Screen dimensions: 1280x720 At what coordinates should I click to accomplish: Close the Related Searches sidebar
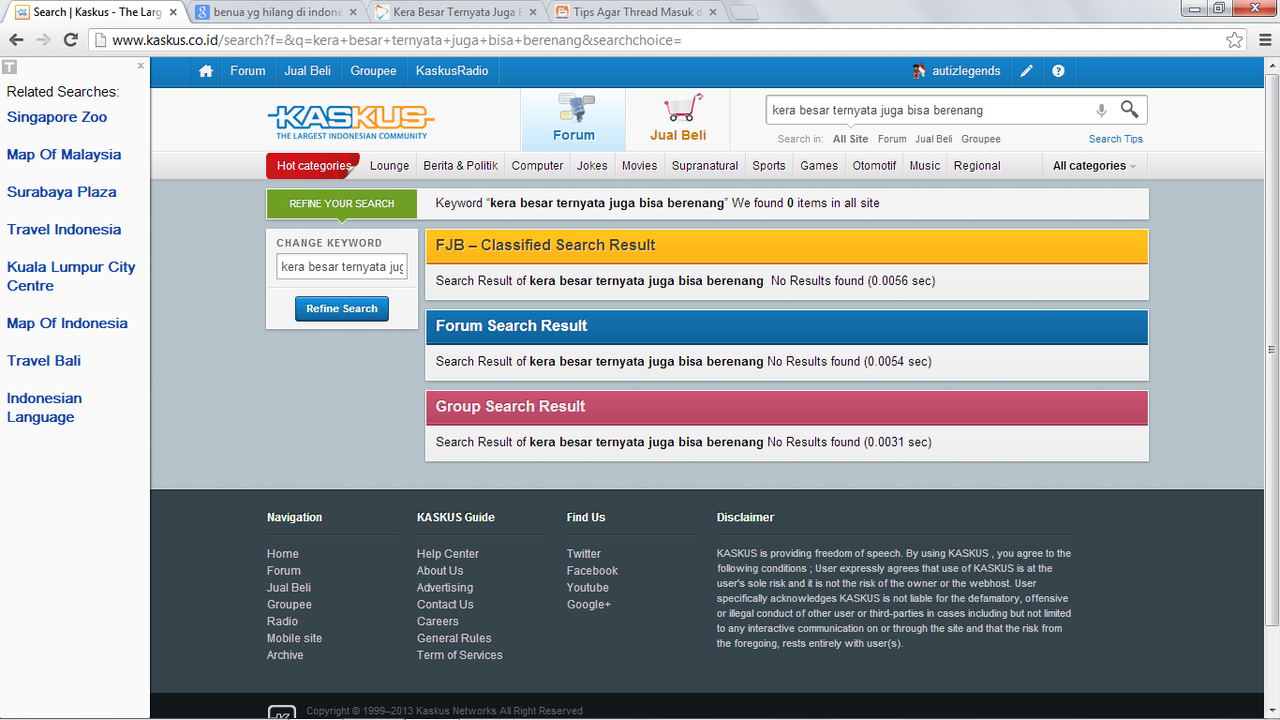click(x=141, y=66)
